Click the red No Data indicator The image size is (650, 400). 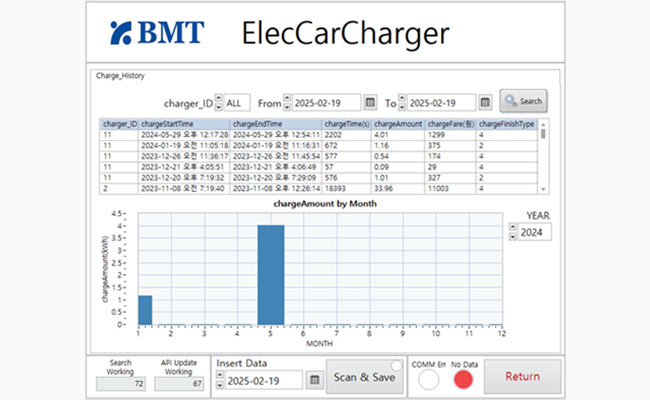tap(462, 379)
